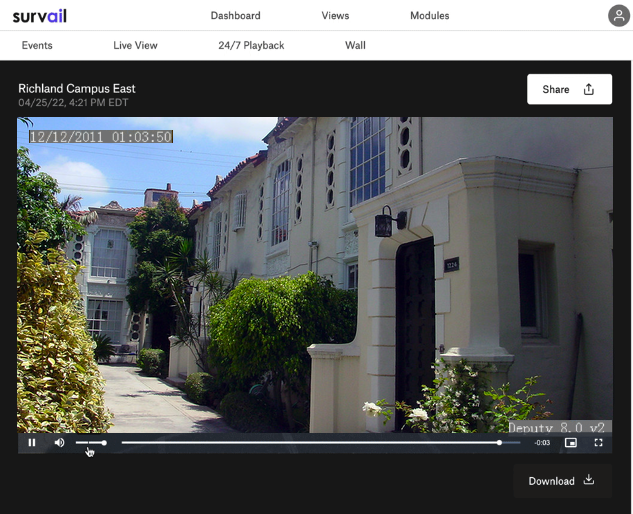
Task: Switch to the Live View tab
Action: [135, 45]
